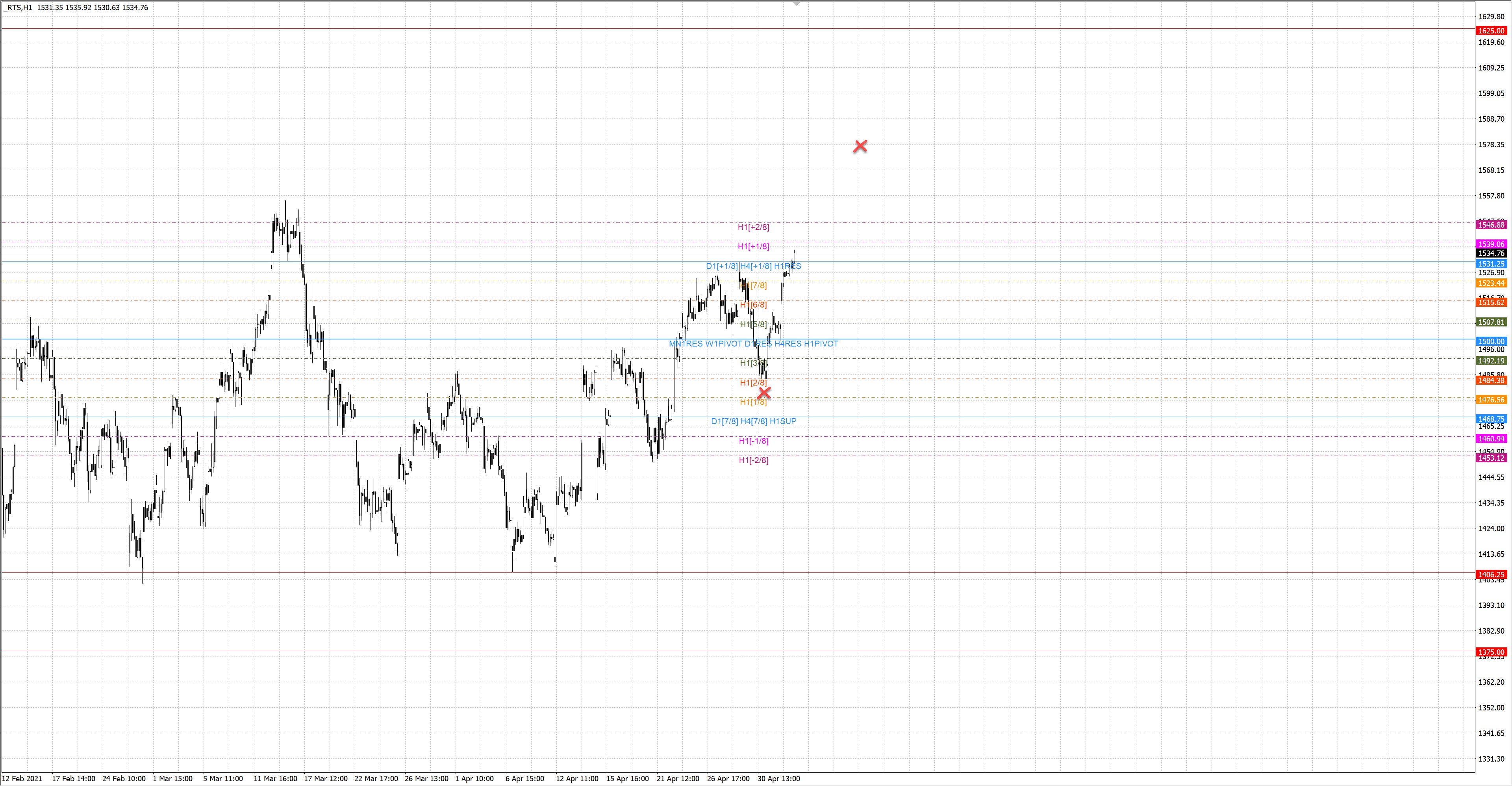
Task: Select the H1[-2/8] level label
Action: click(x=753, y=460)
